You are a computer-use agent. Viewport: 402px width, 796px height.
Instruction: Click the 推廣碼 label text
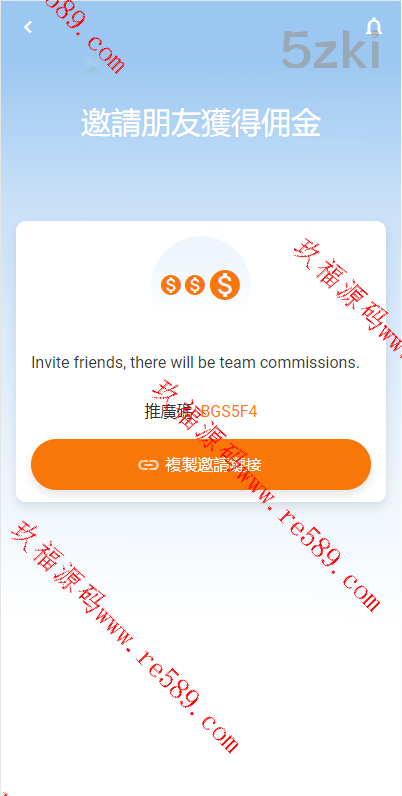[x=170, y=411]
